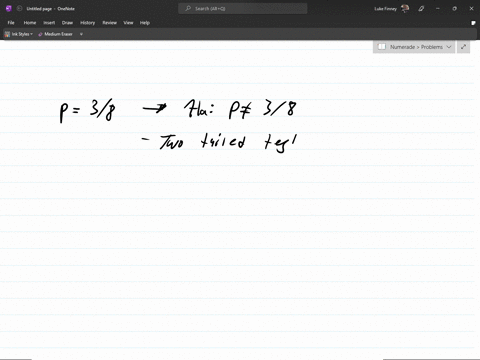Image resolution: width=480 pixels, height=360 pixels.
Task: Go to the History tab
Action: click(88, 23)
